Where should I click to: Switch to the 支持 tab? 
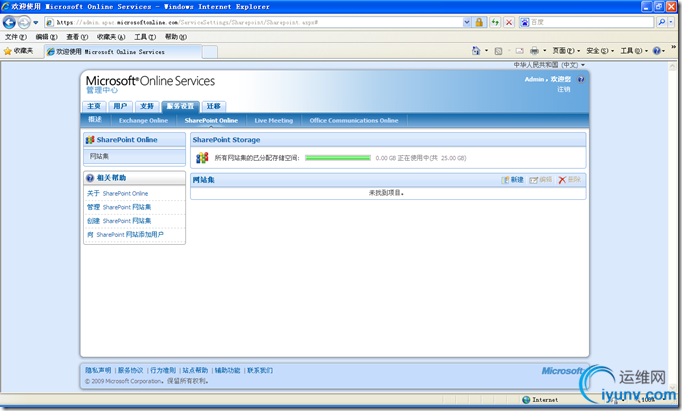click(x=147, y=106)
